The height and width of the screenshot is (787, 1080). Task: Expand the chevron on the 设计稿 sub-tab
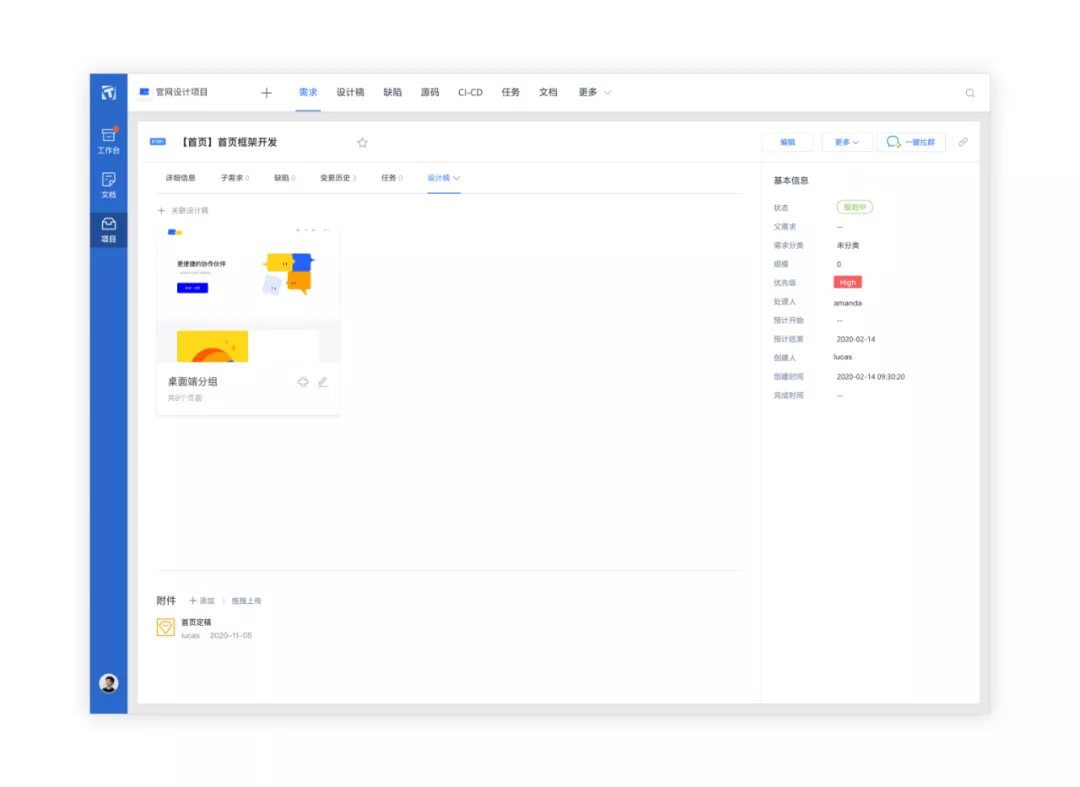(457, 178)
